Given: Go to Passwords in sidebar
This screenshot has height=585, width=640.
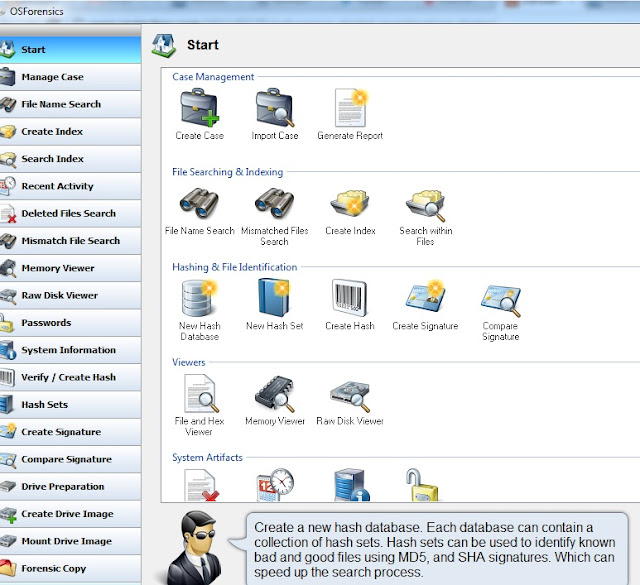Looking at the screenshot, I should tap(70, 323).
